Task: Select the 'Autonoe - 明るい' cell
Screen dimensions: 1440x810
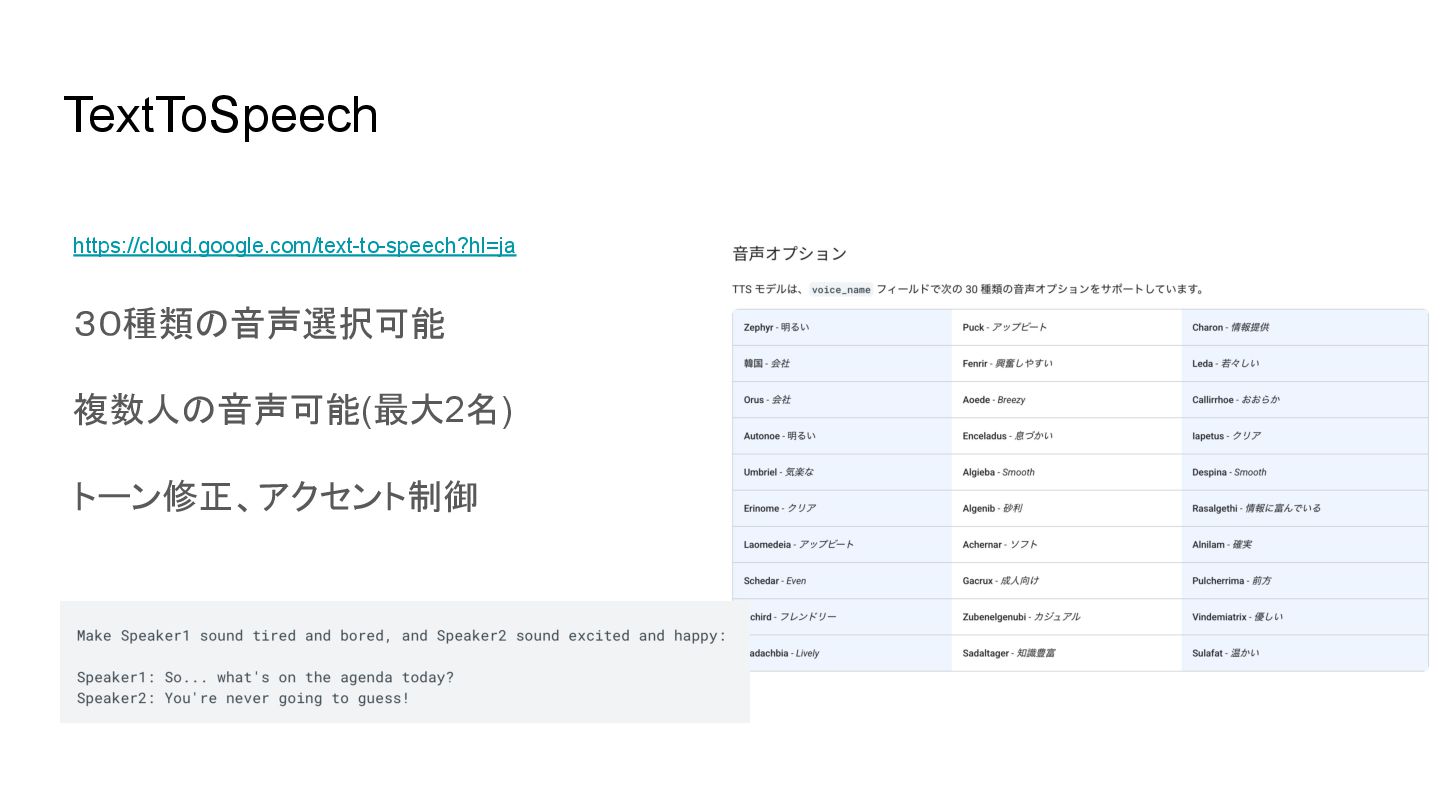Action: pyautogui.click(x=842, y=436)
